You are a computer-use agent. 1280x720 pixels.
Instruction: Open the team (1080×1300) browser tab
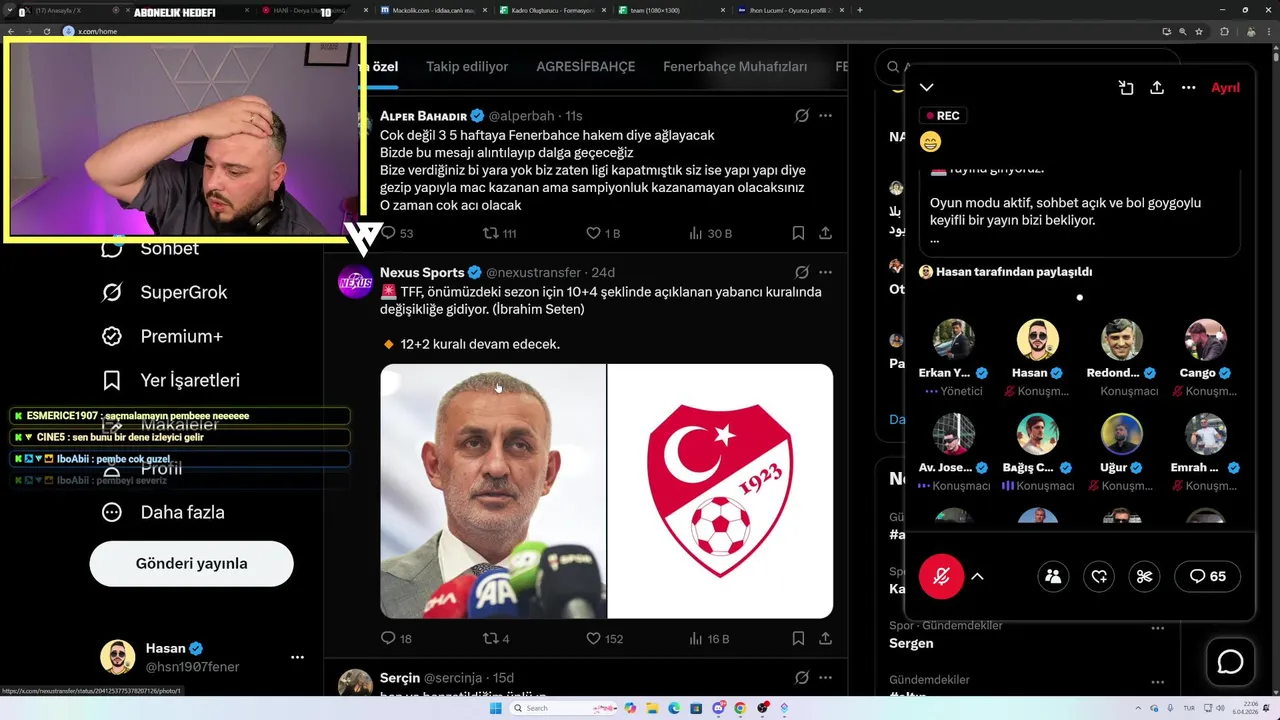click(667, 10)
